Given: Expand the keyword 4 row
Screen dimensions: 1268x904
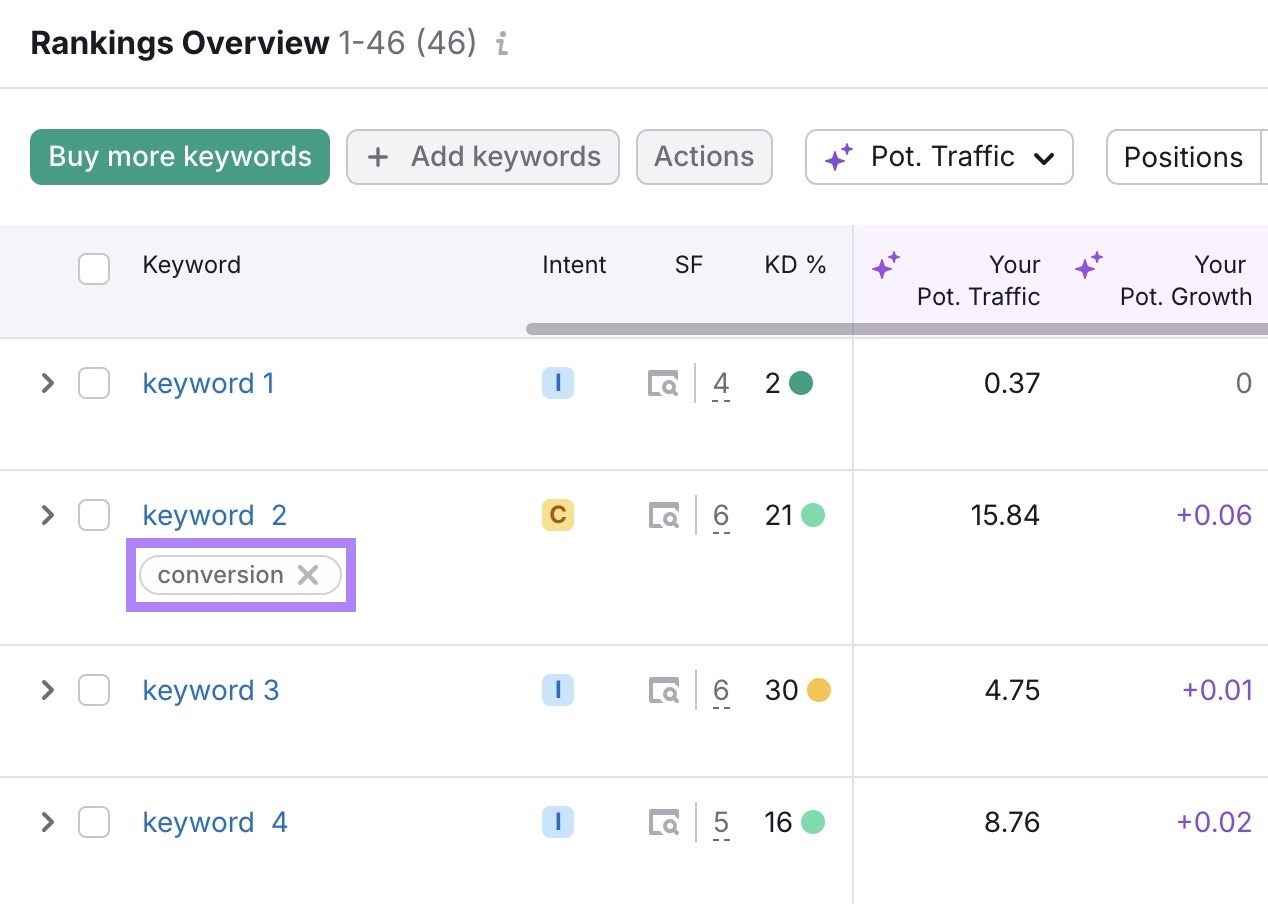Looking at the screenshot, I should (x=46, y=822).
